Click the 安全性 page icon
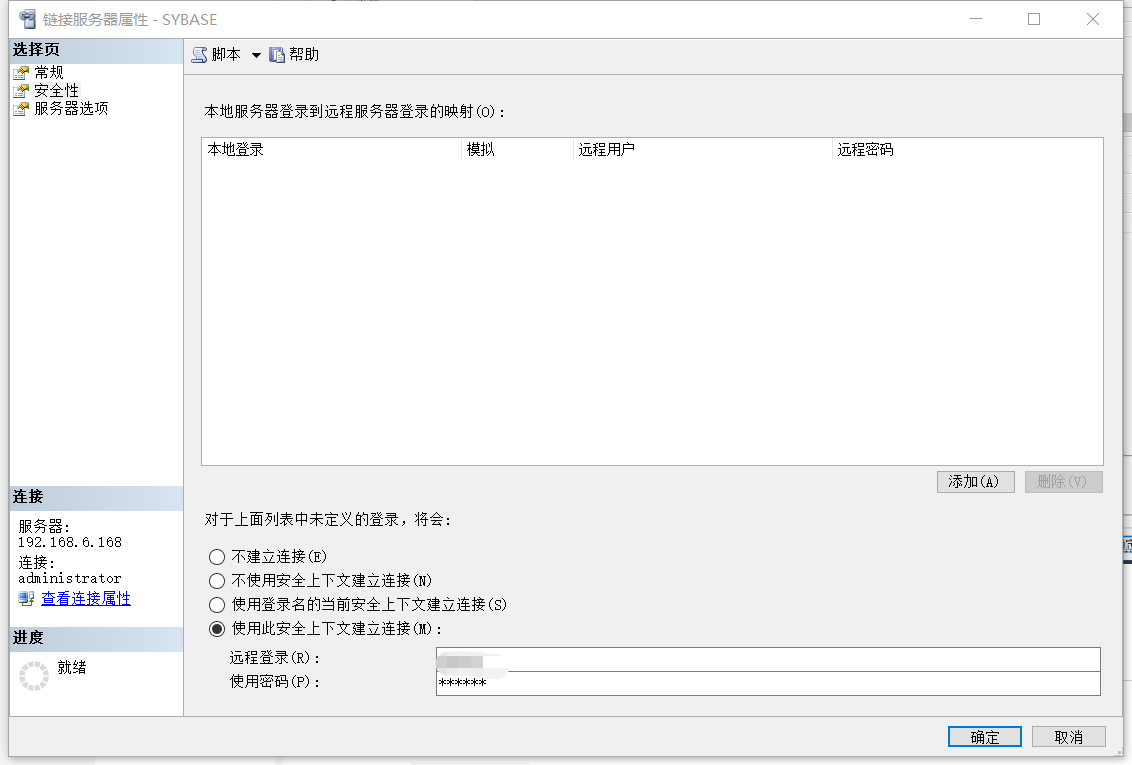 pos(21,91)
